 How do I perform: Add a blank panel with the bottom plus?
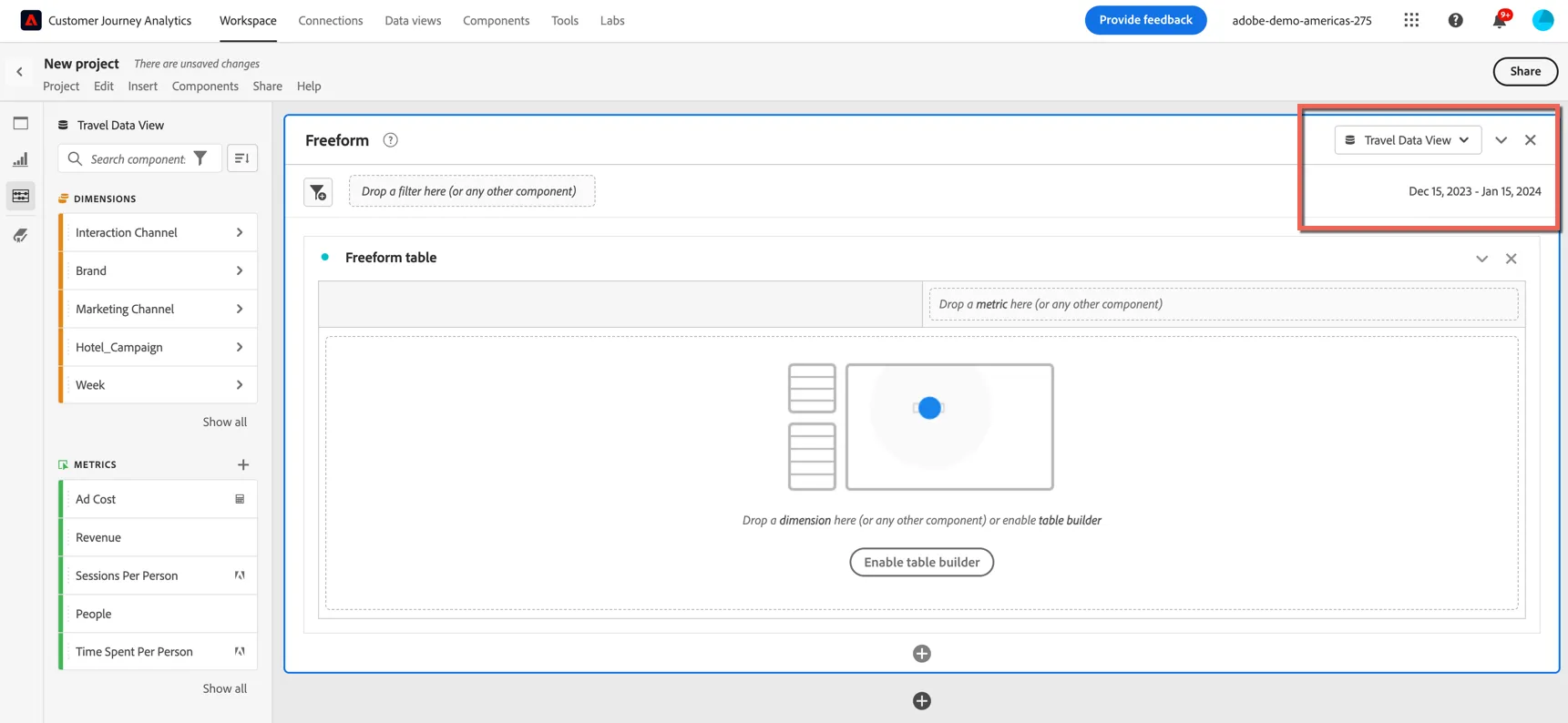point(922,701)
